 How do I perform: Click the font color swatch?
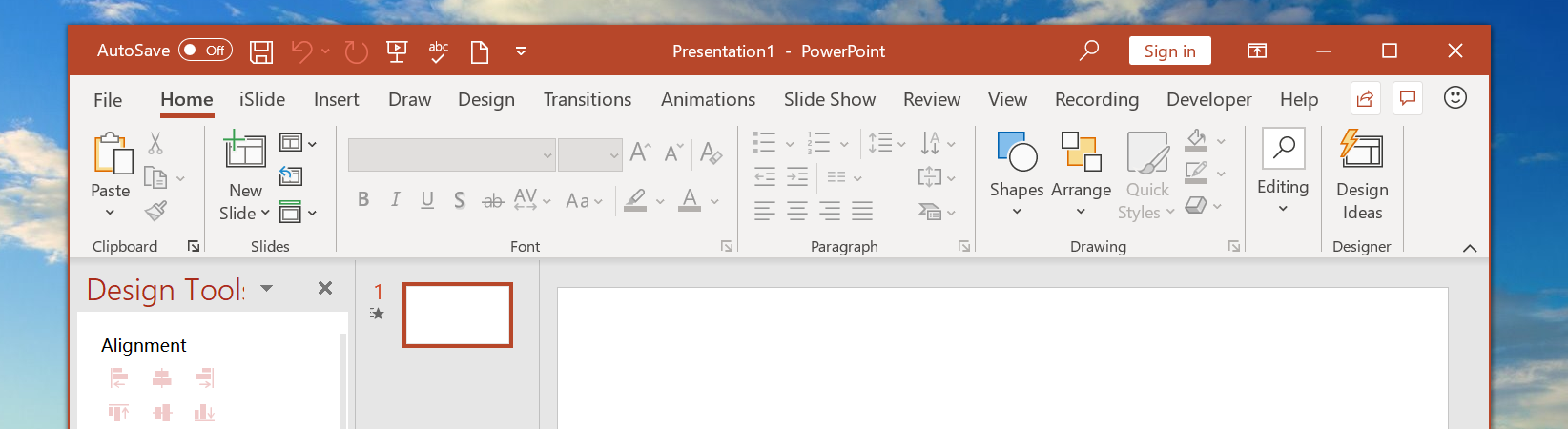[690, 200]
